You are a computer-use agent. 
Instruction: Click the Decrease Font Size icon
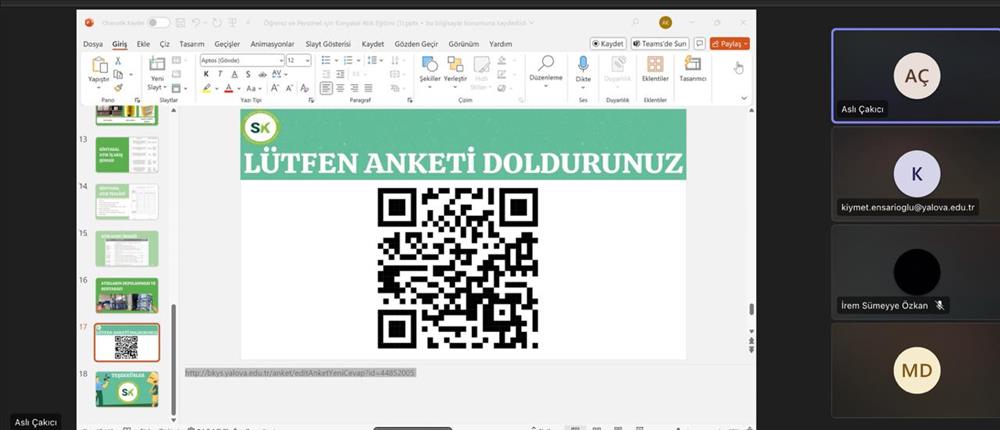coord(288,88)
